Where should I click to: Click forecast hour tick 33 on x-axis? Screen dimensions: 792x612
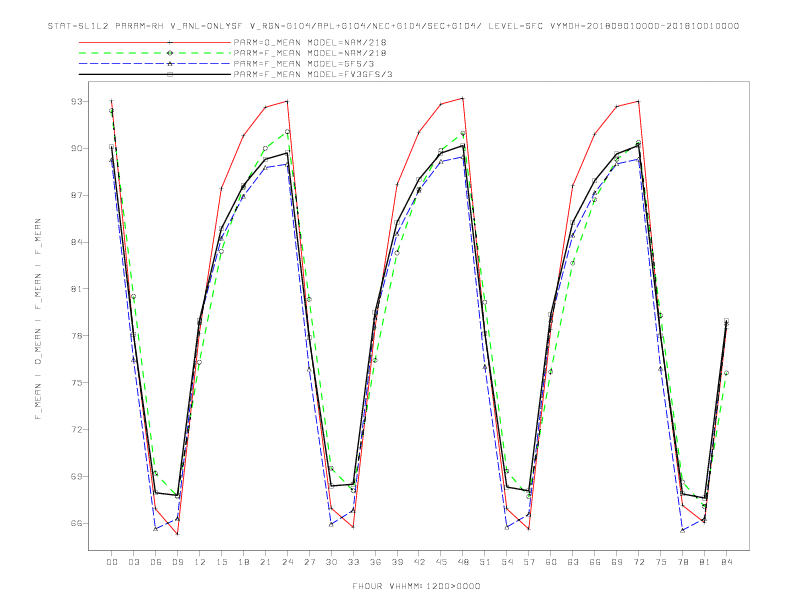click(353, 562)
